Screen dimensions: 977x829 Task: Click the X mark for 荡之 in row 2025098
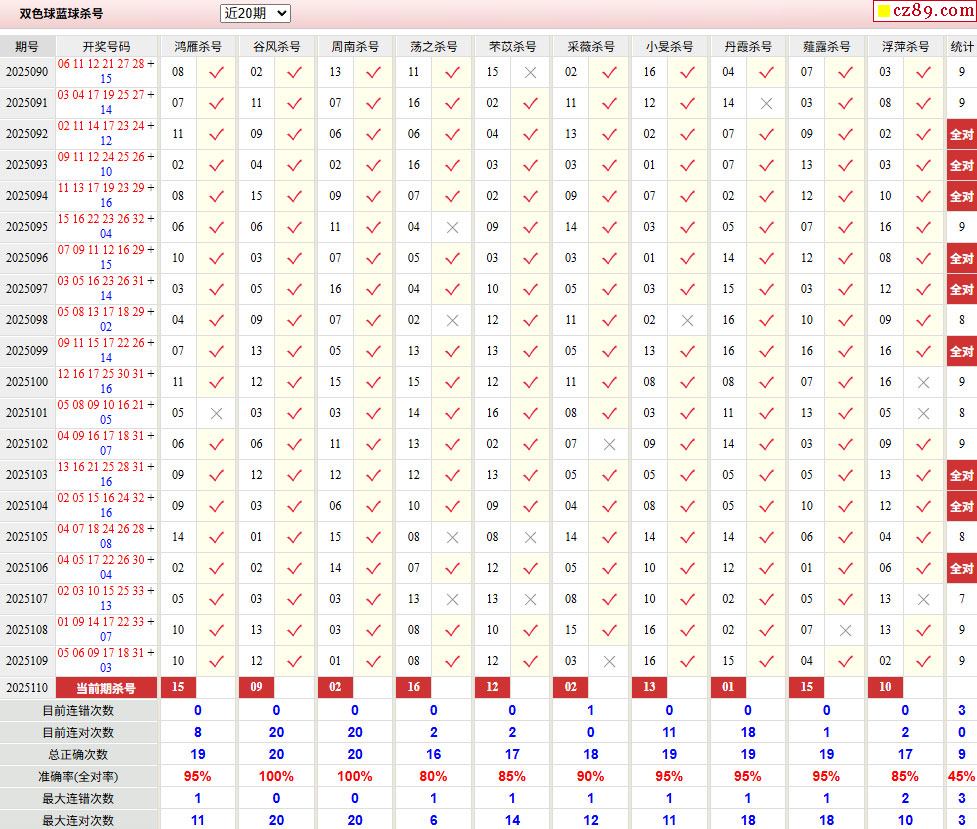coord(452,320)
